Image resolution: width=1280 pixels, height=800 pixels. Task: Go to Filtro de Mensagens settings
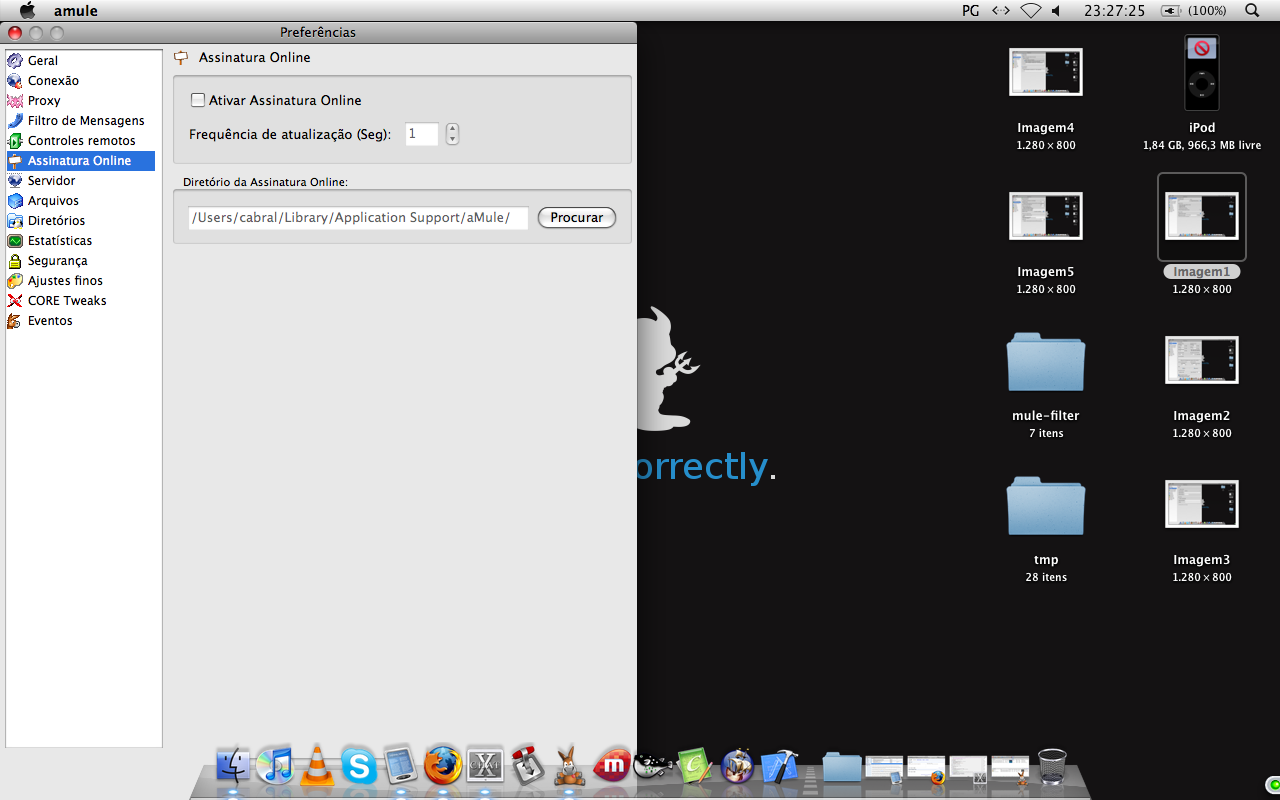click(85, 121)
